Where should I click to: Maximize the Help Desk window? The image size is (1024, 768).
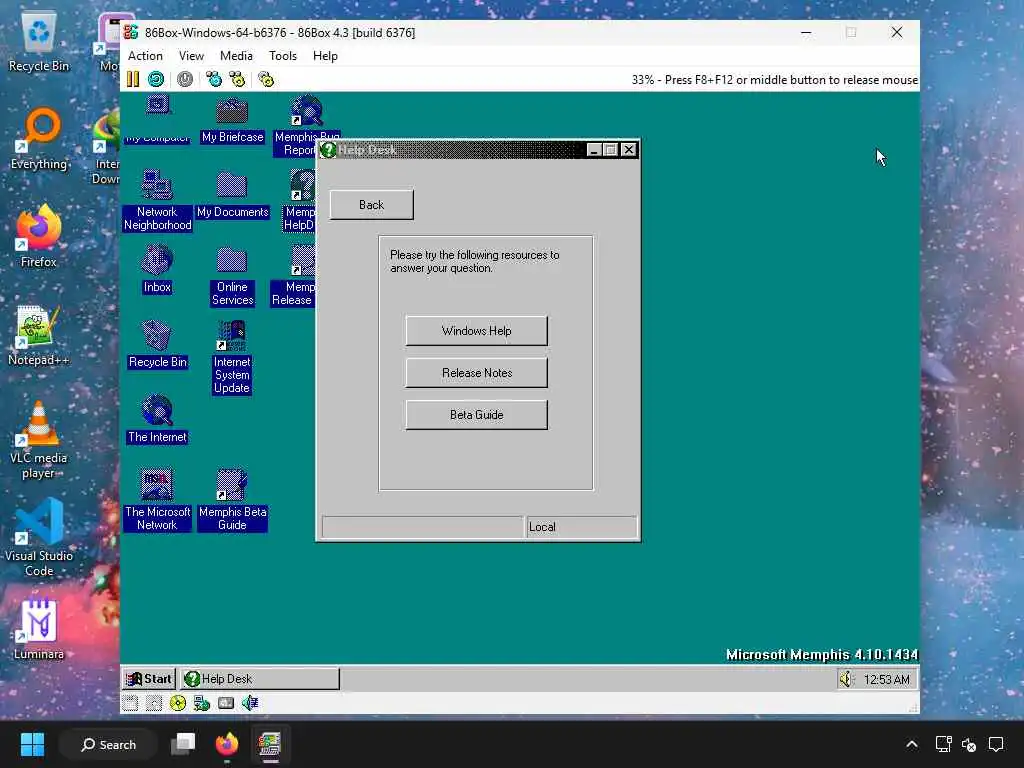[x=611, y=150]
